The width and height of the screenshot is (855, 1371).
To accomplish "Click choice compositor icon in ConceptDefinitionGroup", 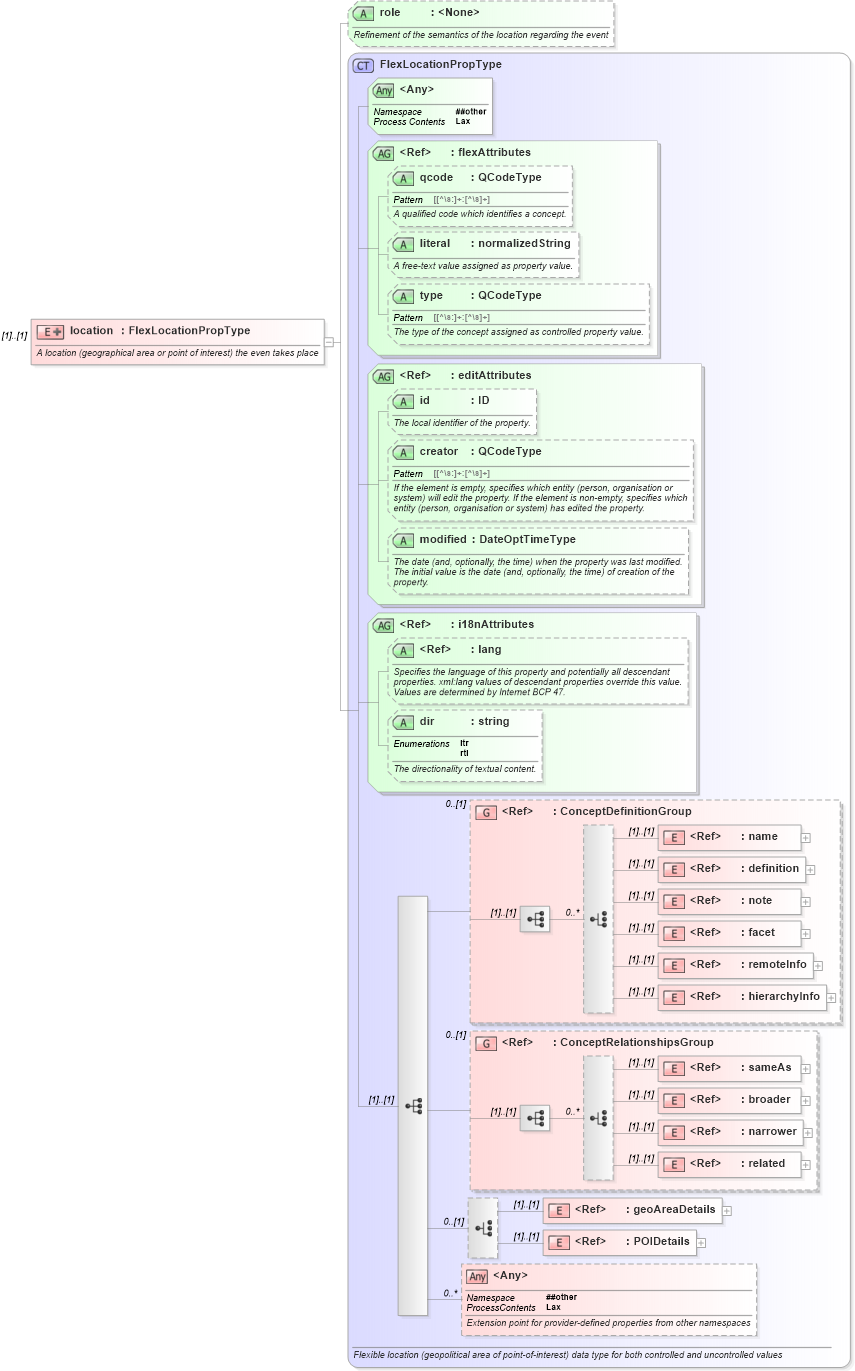I will [598, 919].
